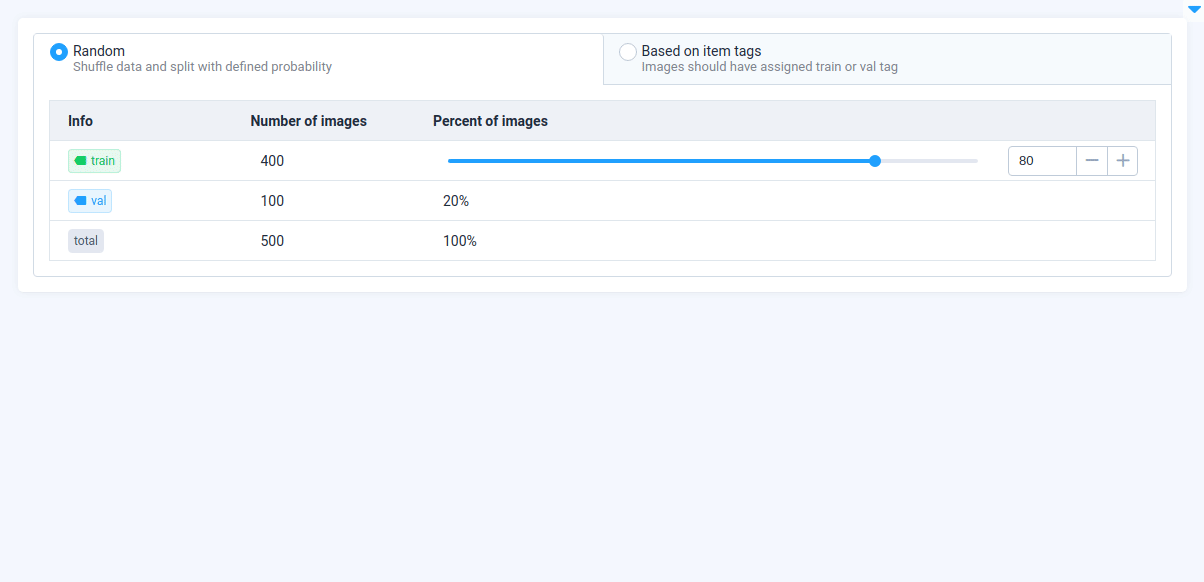Screen dimensions: 1204x582
Task: Select the Random radio button
Action: [x=59, y=52]
